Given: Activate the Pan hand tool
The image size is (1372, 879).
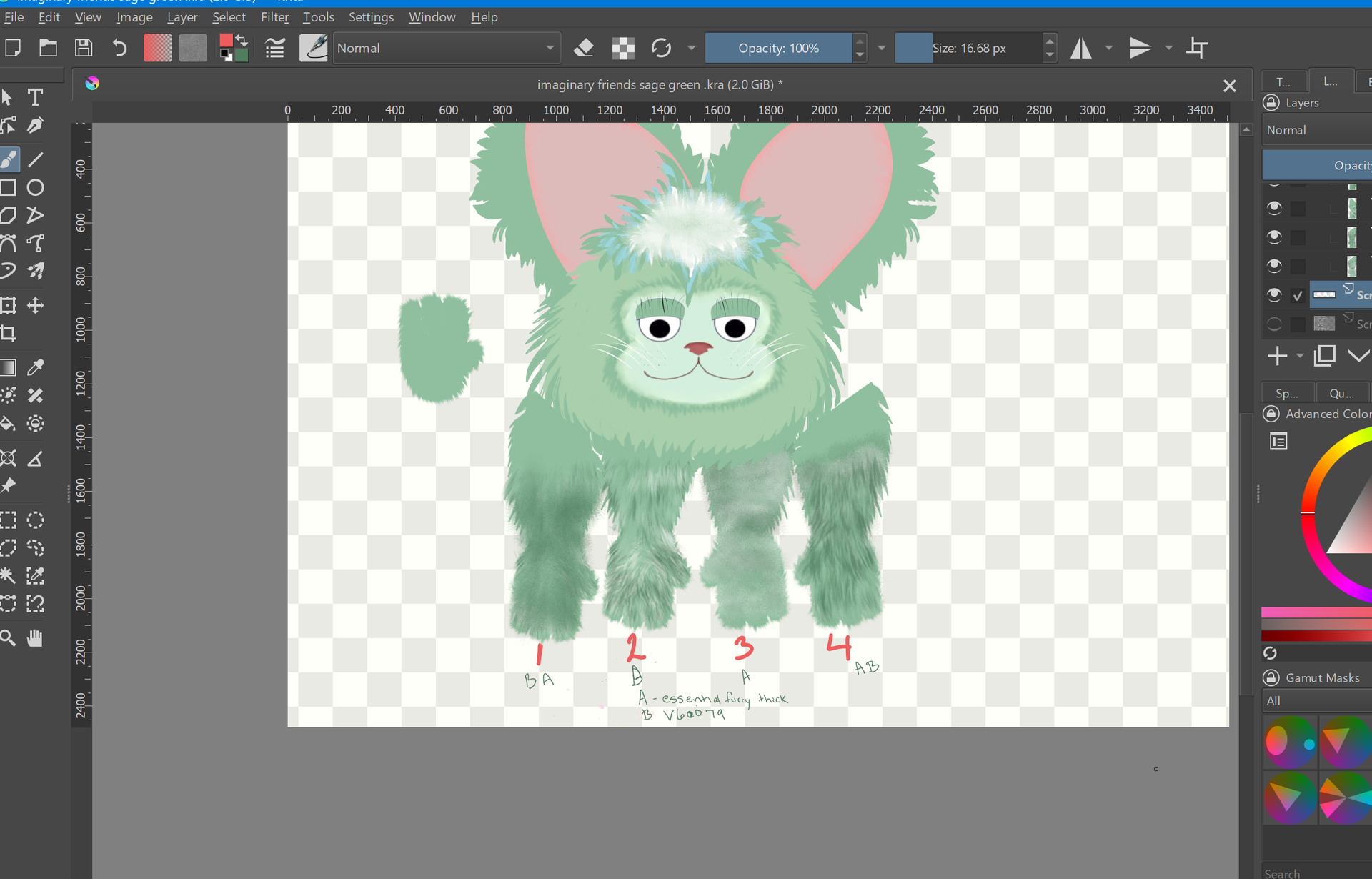Looking at the screenshot, I should [35, 638].
